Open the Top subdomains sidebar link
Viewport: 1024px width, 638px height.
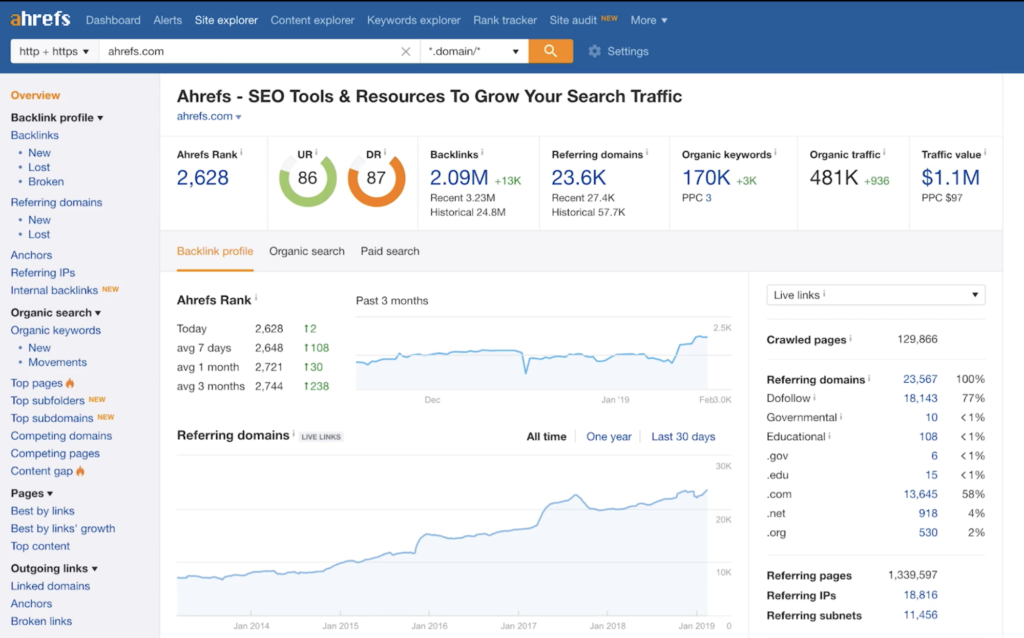point(52,418)
